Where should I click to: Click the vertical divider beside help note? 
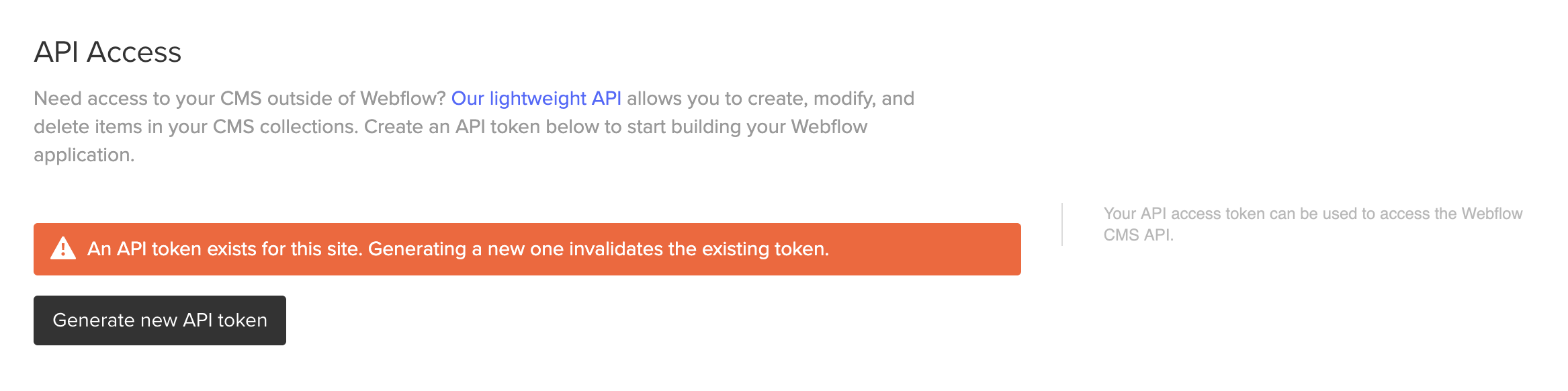(x=1062, y=224)
